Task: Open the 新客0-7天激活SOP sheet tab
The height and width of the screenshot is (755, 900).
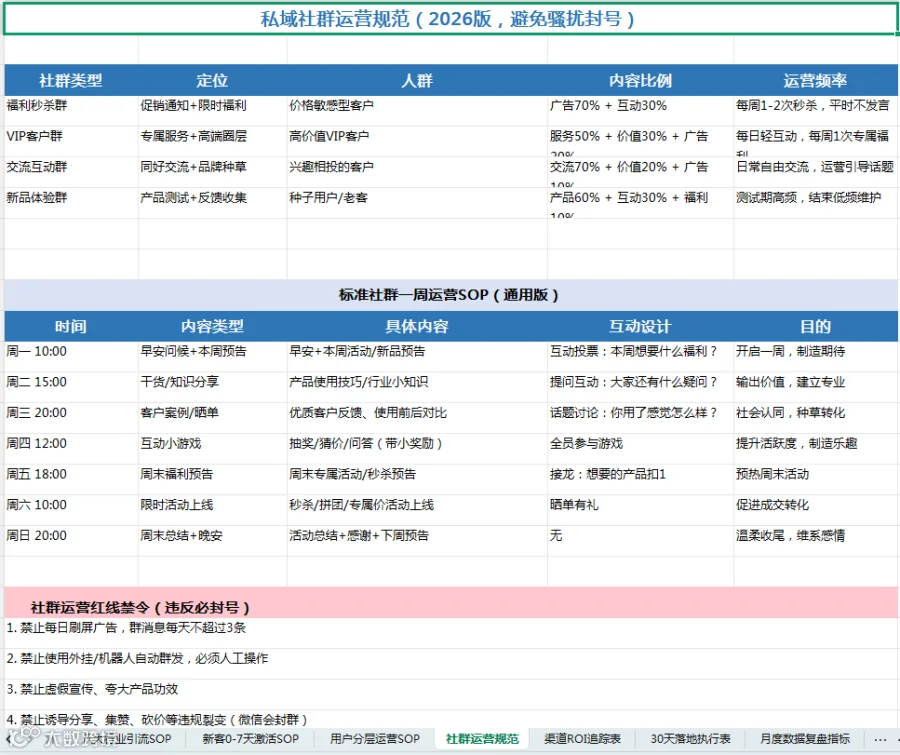Action: coord(250,738)
